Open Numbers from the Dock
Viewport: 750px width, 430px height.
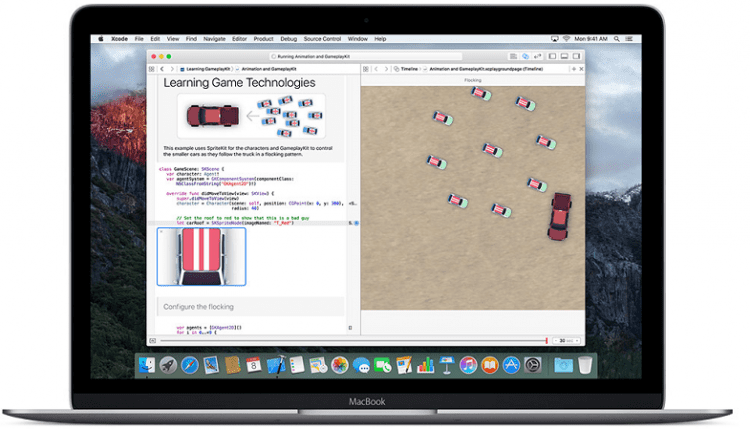click(425, 365)
